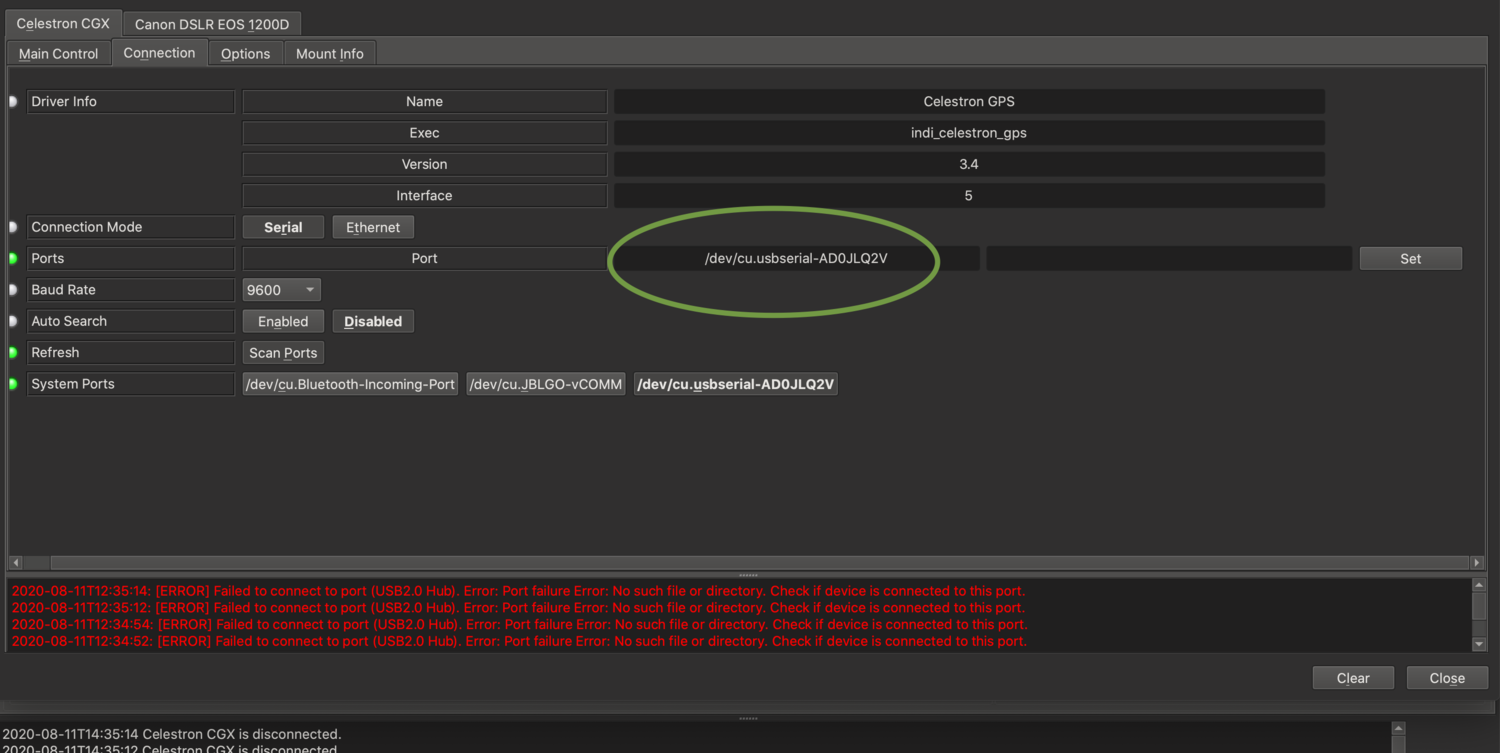Click the Auto Search status light
The height and width of the screenshot is (753, 1500).
point(14,322)
